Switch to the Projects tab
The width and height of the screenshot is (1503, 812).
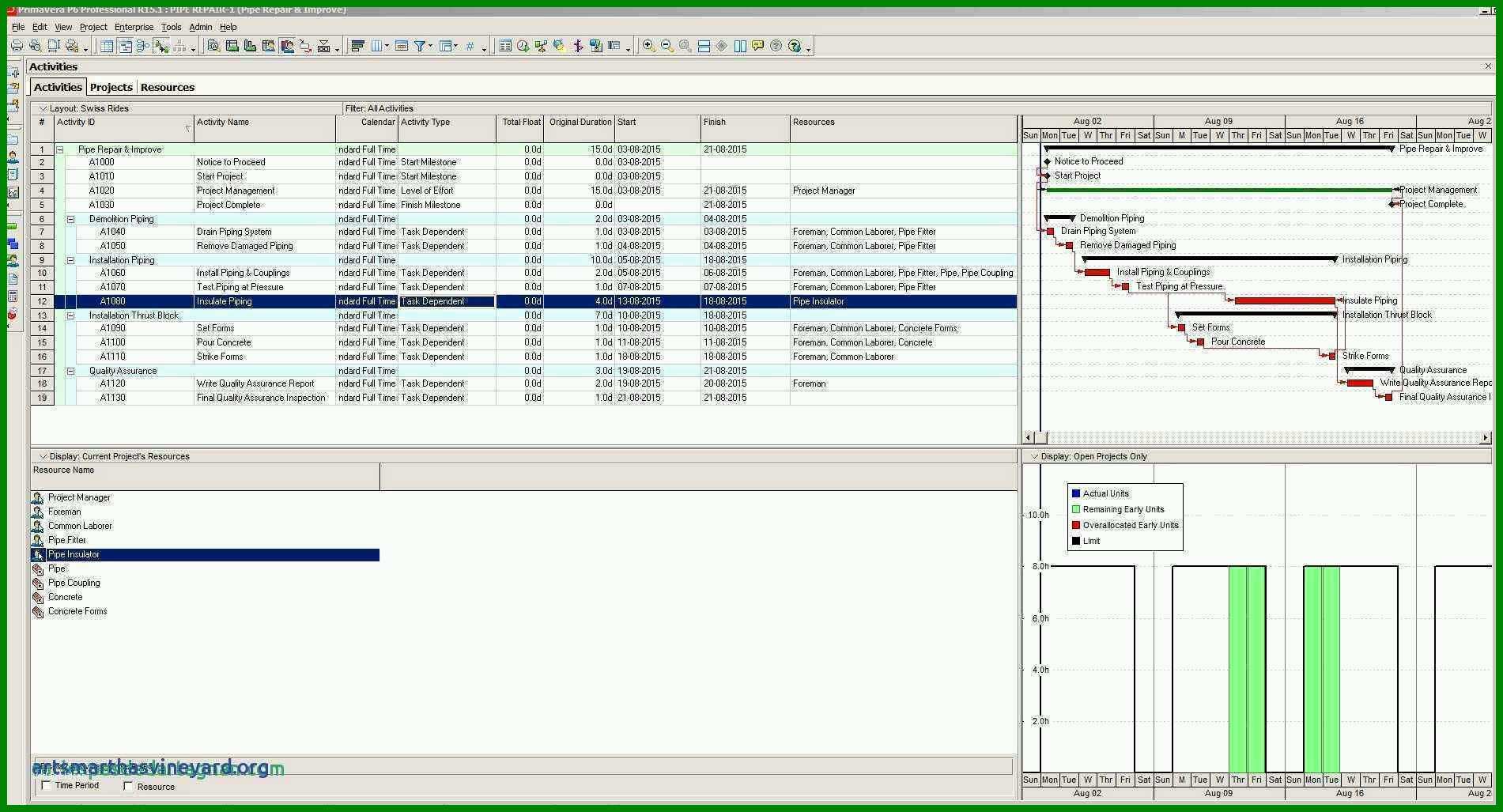[111, 87]
